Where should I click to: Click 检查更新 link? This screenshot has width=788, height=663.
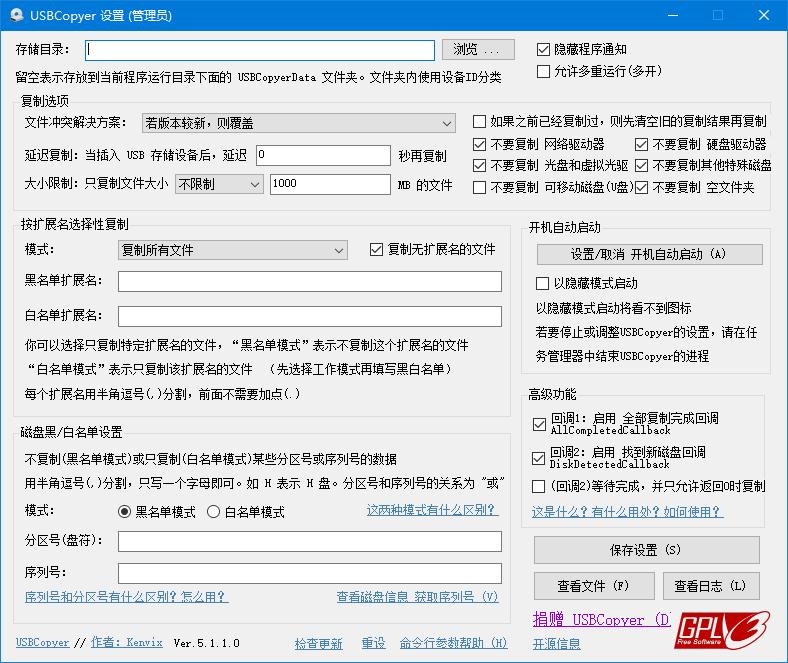[318, 643]
